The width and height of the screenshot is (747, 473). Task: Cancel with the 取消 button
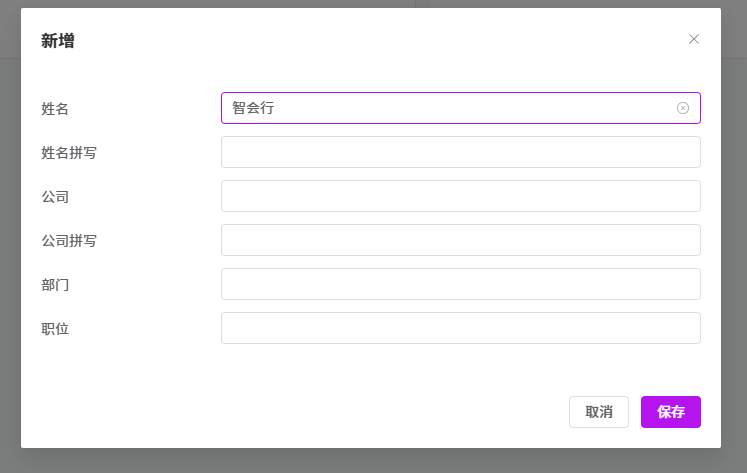click(x=599, y=412)
